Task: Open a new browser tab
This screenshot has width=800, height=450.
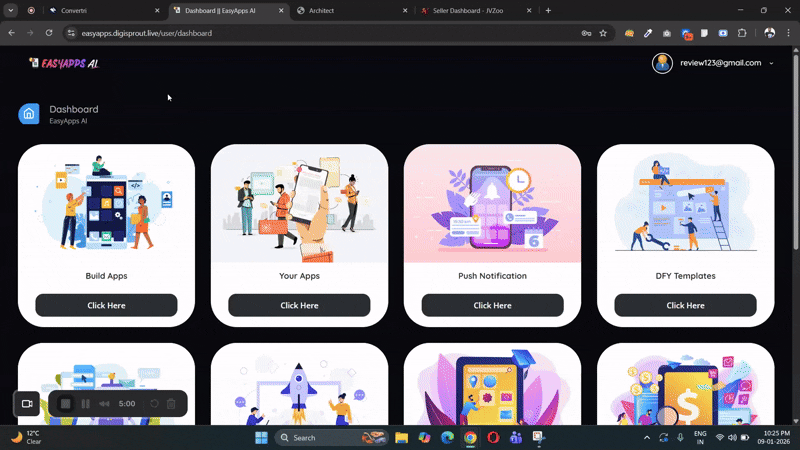Action: (x=548, y=10)
